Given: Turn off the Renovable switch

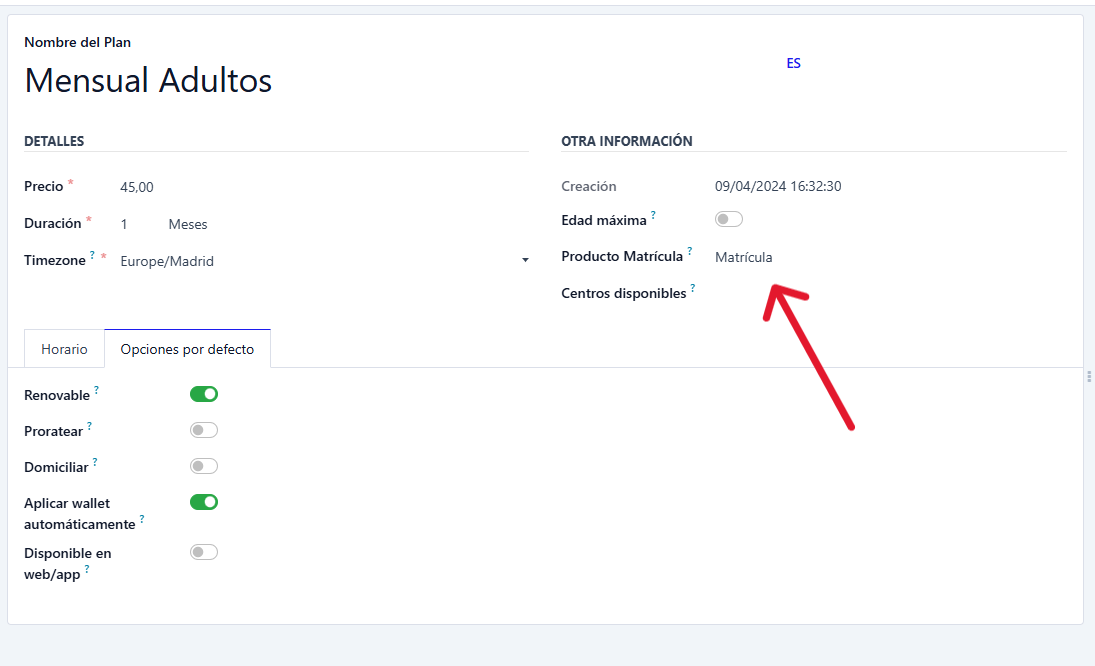Looking at the screenshot, I should (x=204, y=394).
